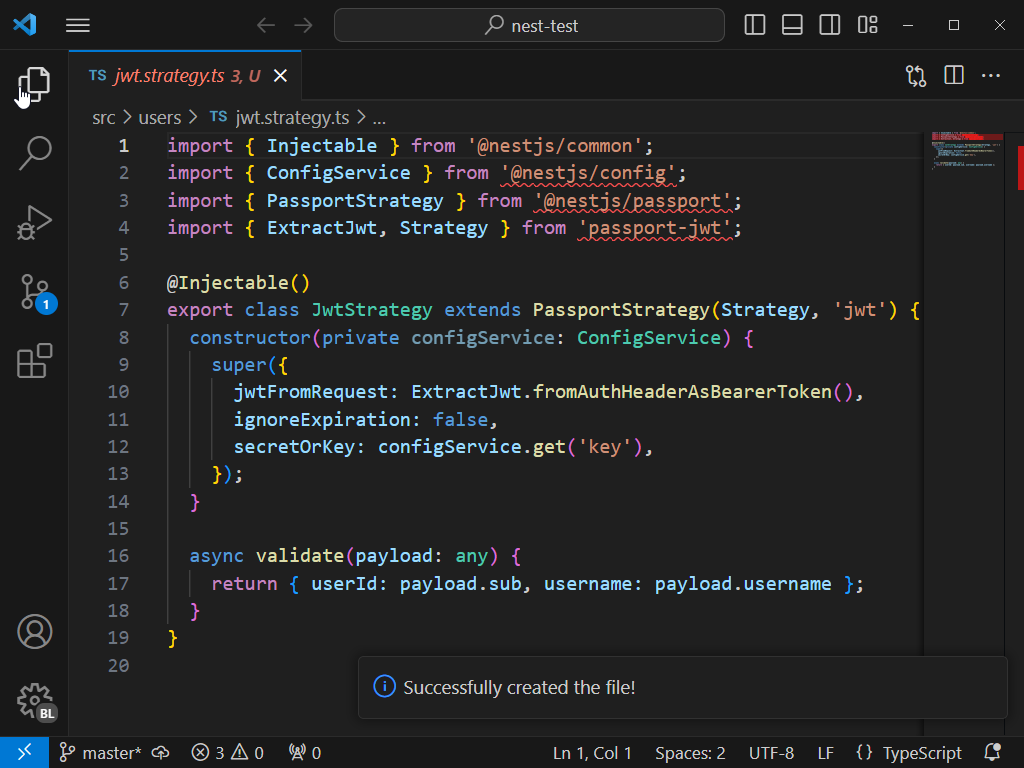Change indentation via Spaces: 2
The width and height of the screenshot is (1024, 768).
coord(690,753)
